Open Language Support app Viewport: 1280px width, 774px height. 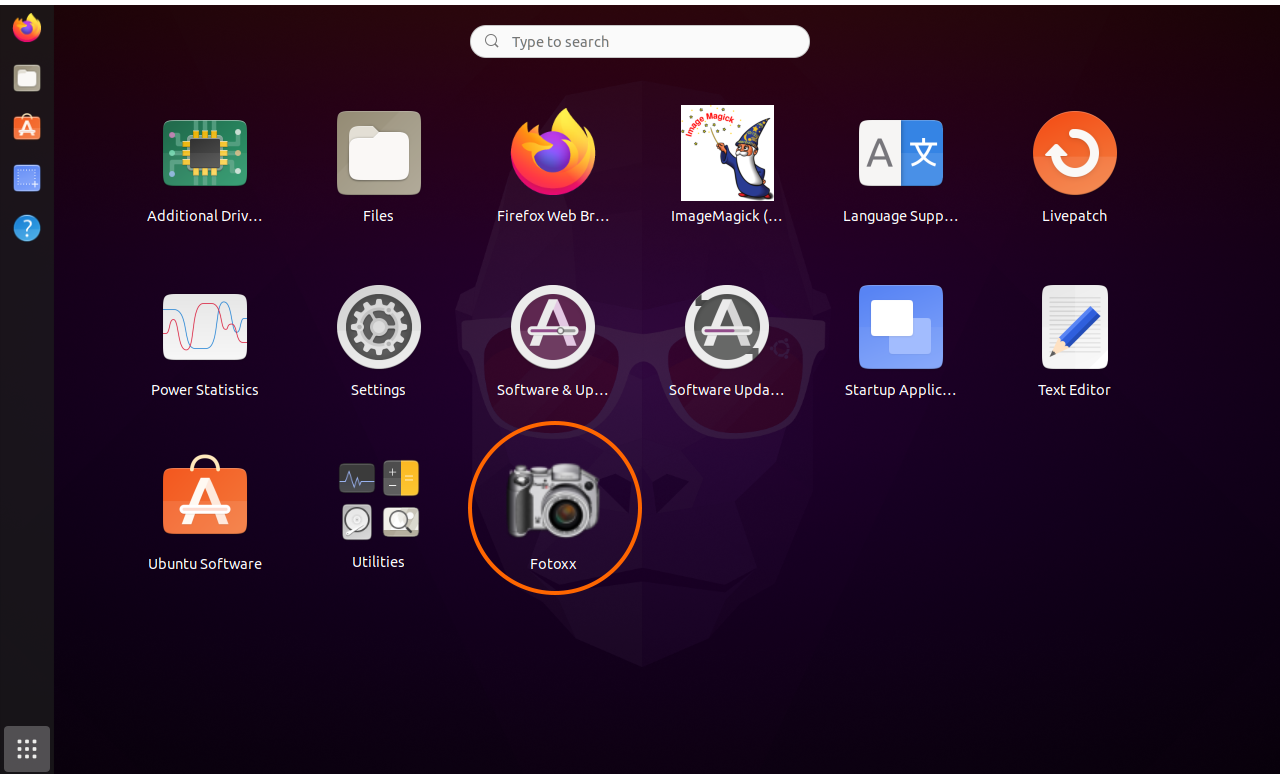(901, 153)
